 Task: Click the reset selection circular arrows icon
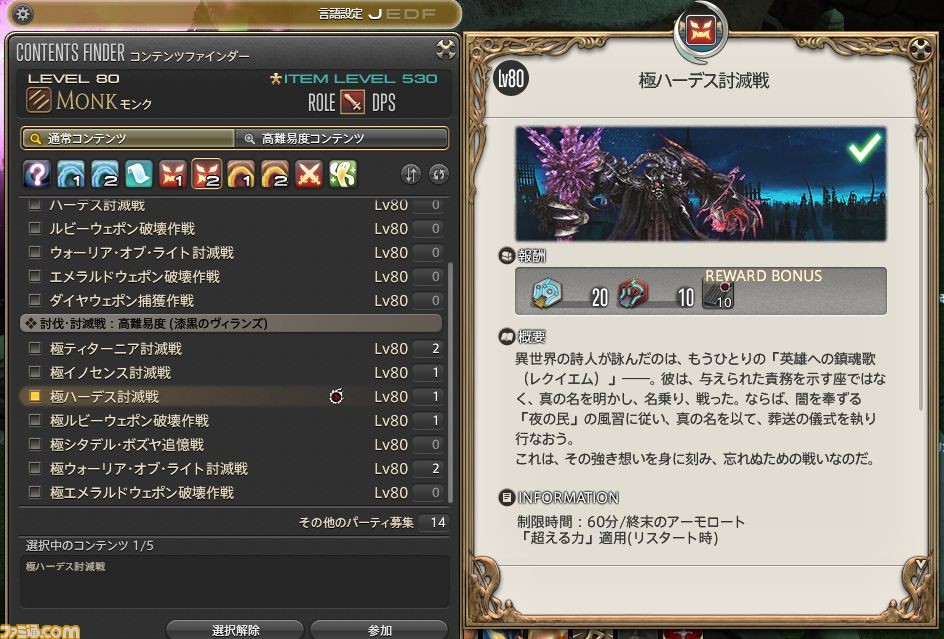(x=439, y=175)
